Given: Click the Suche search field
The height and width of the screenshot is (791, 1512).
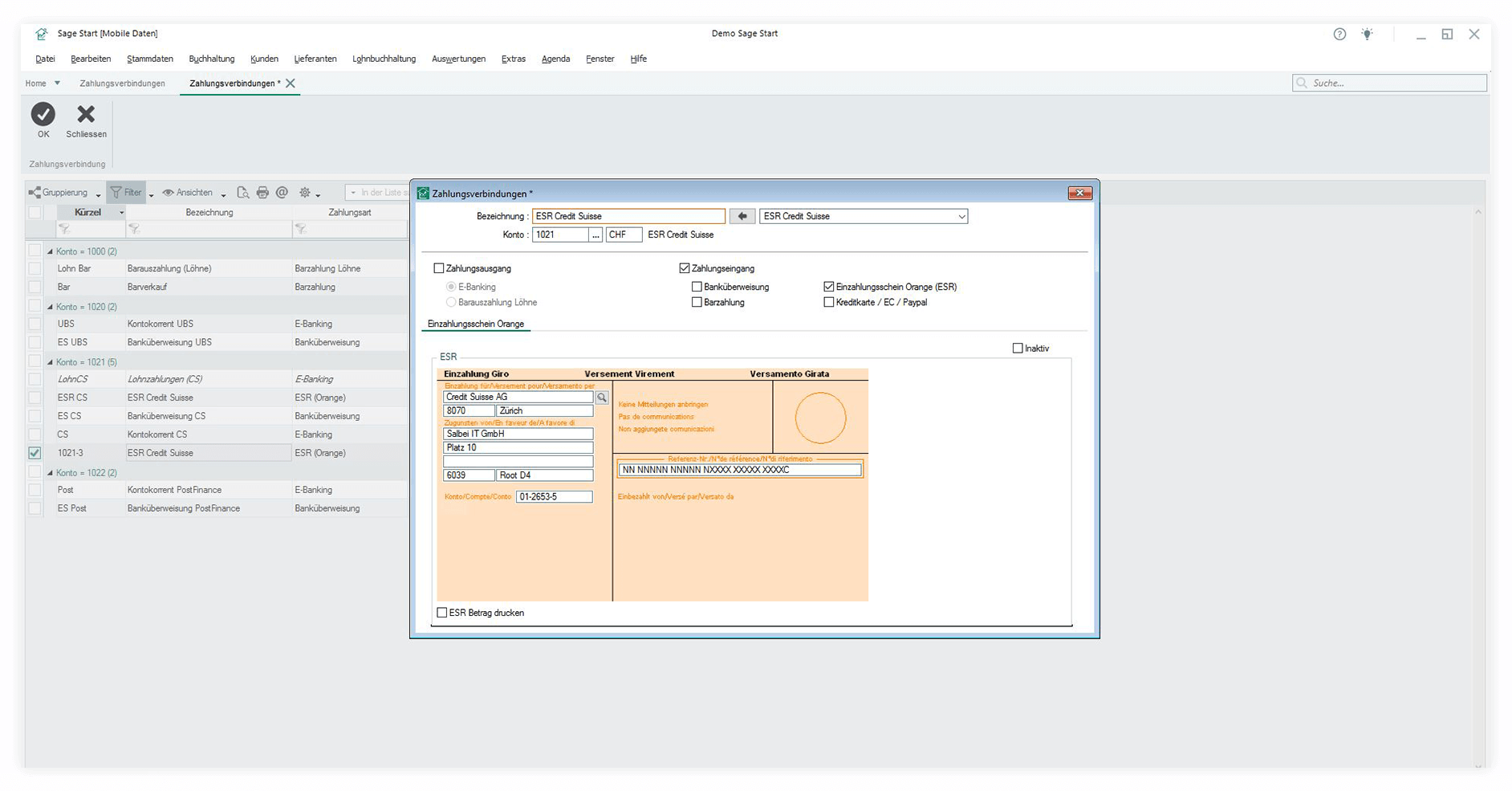Looking at the screenshot, I should (x=1389, y=83).
